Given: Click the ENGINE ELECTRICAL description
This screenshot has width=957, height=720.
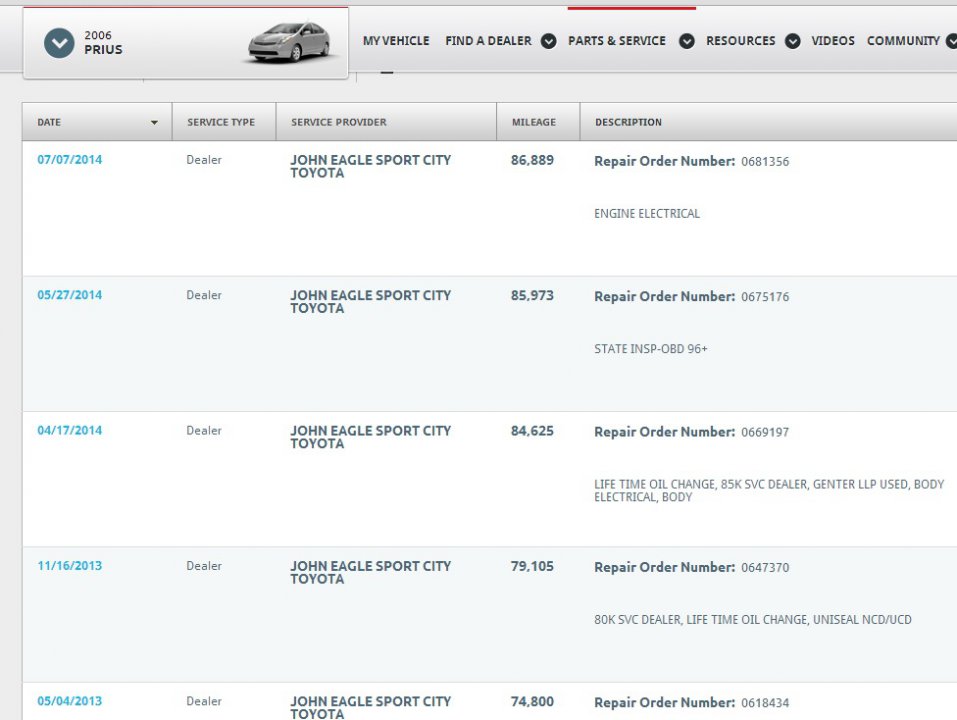Looking at the screenshot, I should click(x=647, y=214).
